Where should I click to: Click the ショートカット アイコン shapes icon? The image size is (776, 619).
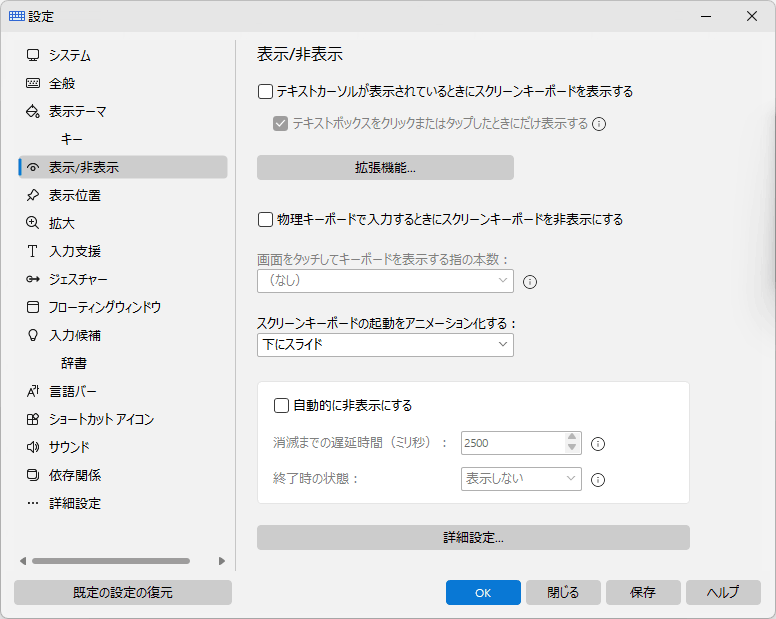pyautogui.click(x=33, y=420)
